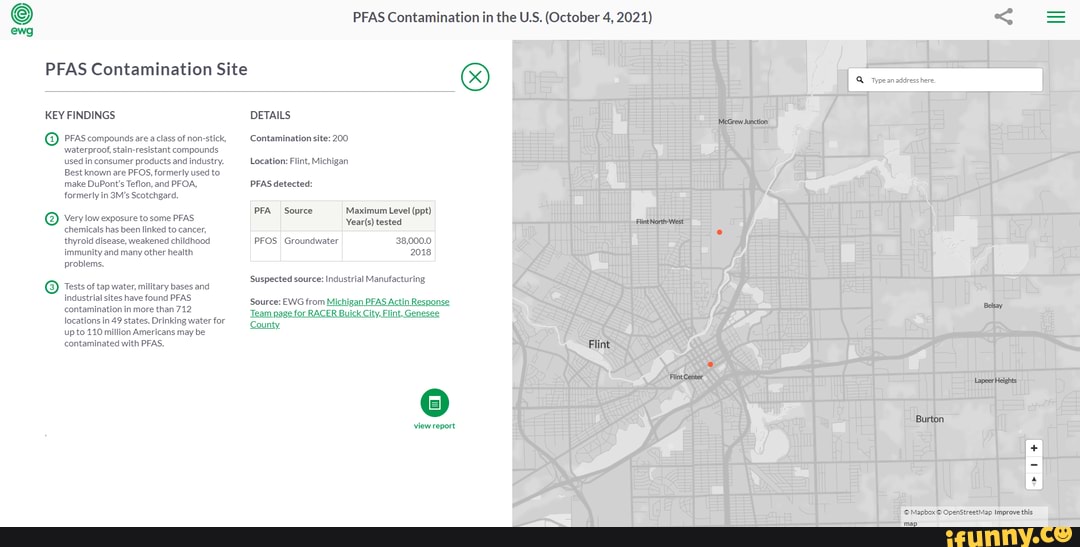Click the page title PFAS Contamination in the U.S.
1080x547 pixels.
tap(502, 17)
